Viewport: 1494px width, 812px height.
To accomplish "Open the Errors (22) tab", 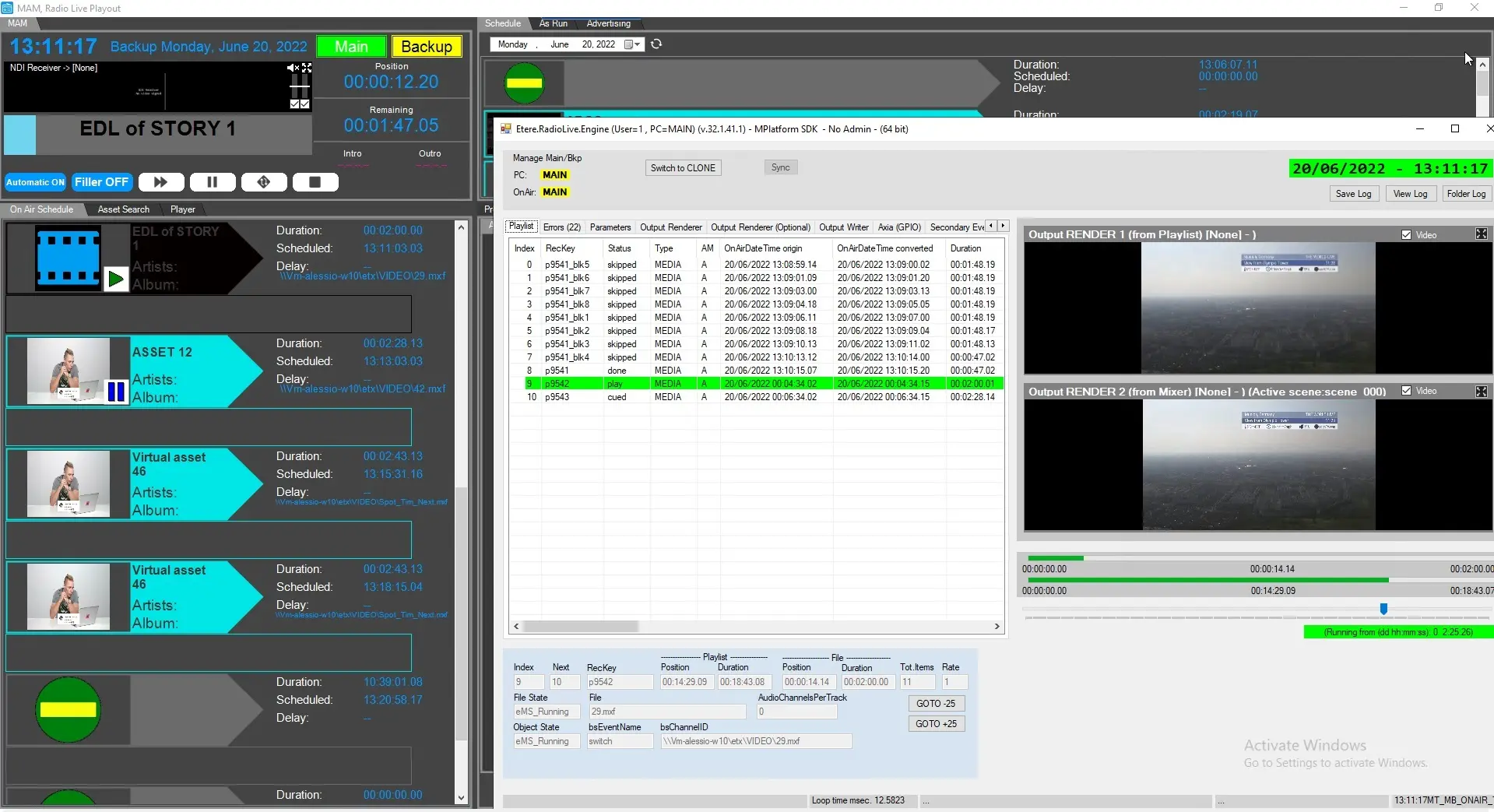I will [x=561, y=227].
